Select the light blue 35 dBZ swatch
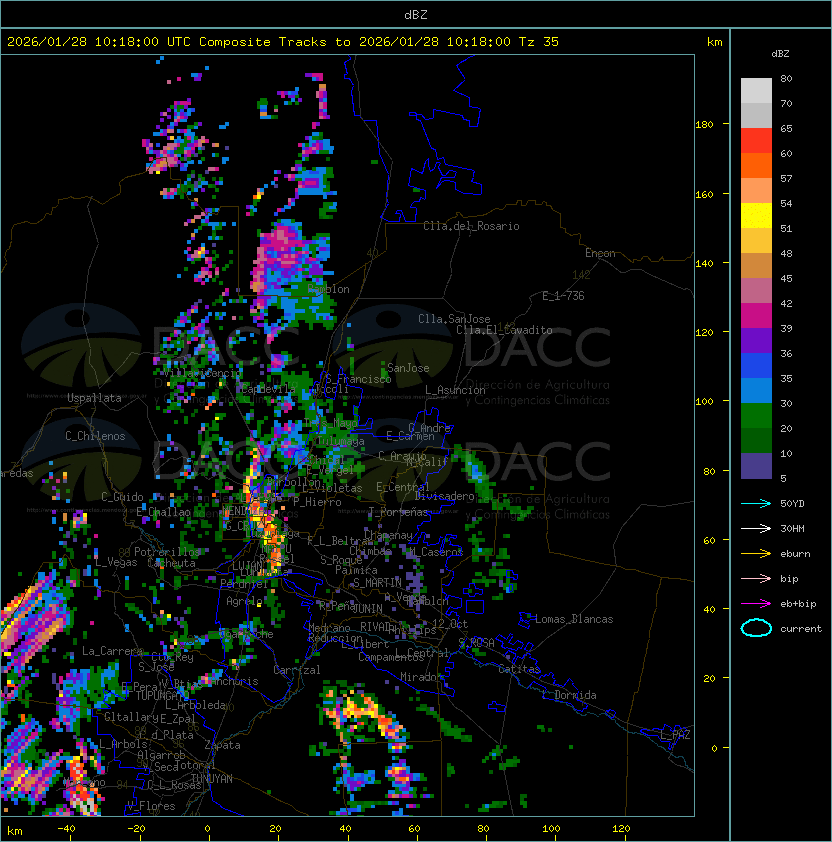 click(x=756, y=390)
